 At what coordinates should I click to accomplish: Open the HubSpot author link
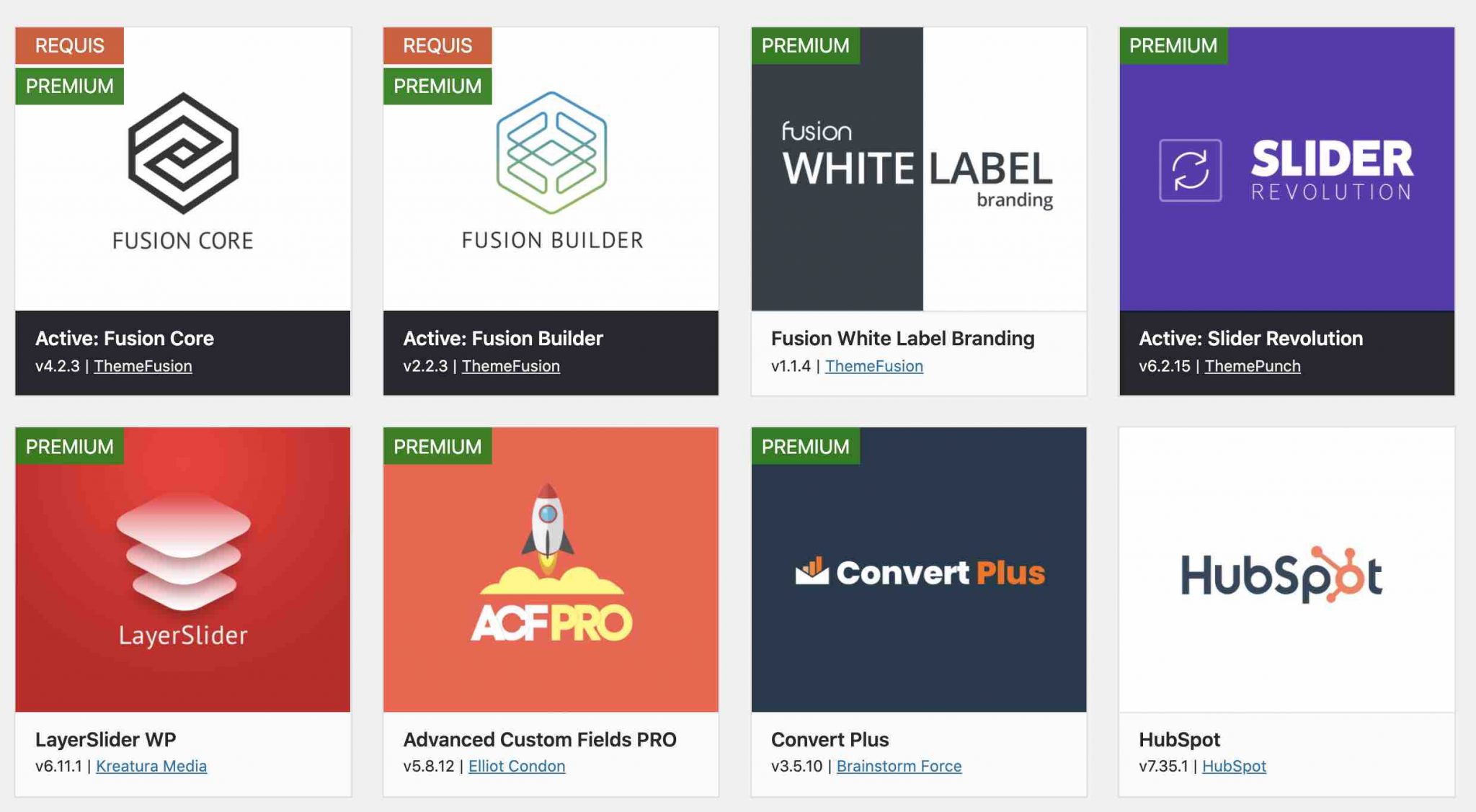click(x=1234, y=766)
